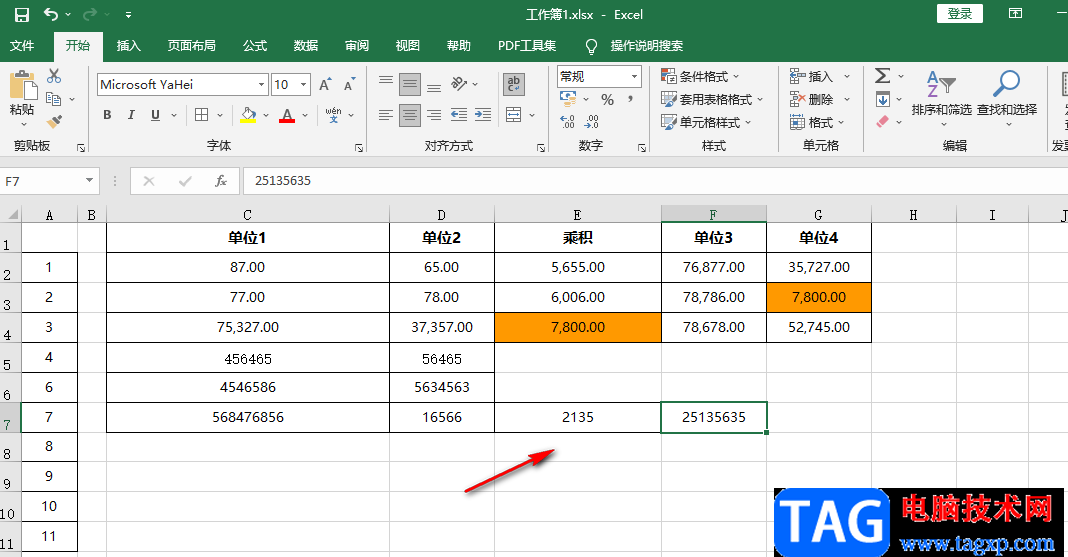This screenshot has width=1068, height=557.
Task: Open the wén phonetic guide tool
Action: (334, 114)
